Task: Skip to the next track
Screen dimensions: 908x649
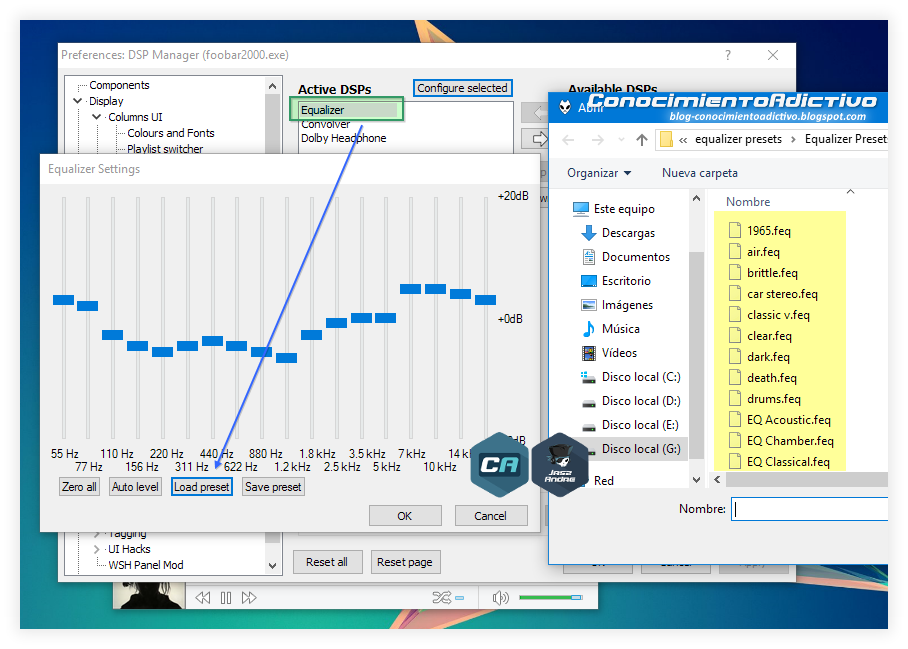Action: point(249,597)
